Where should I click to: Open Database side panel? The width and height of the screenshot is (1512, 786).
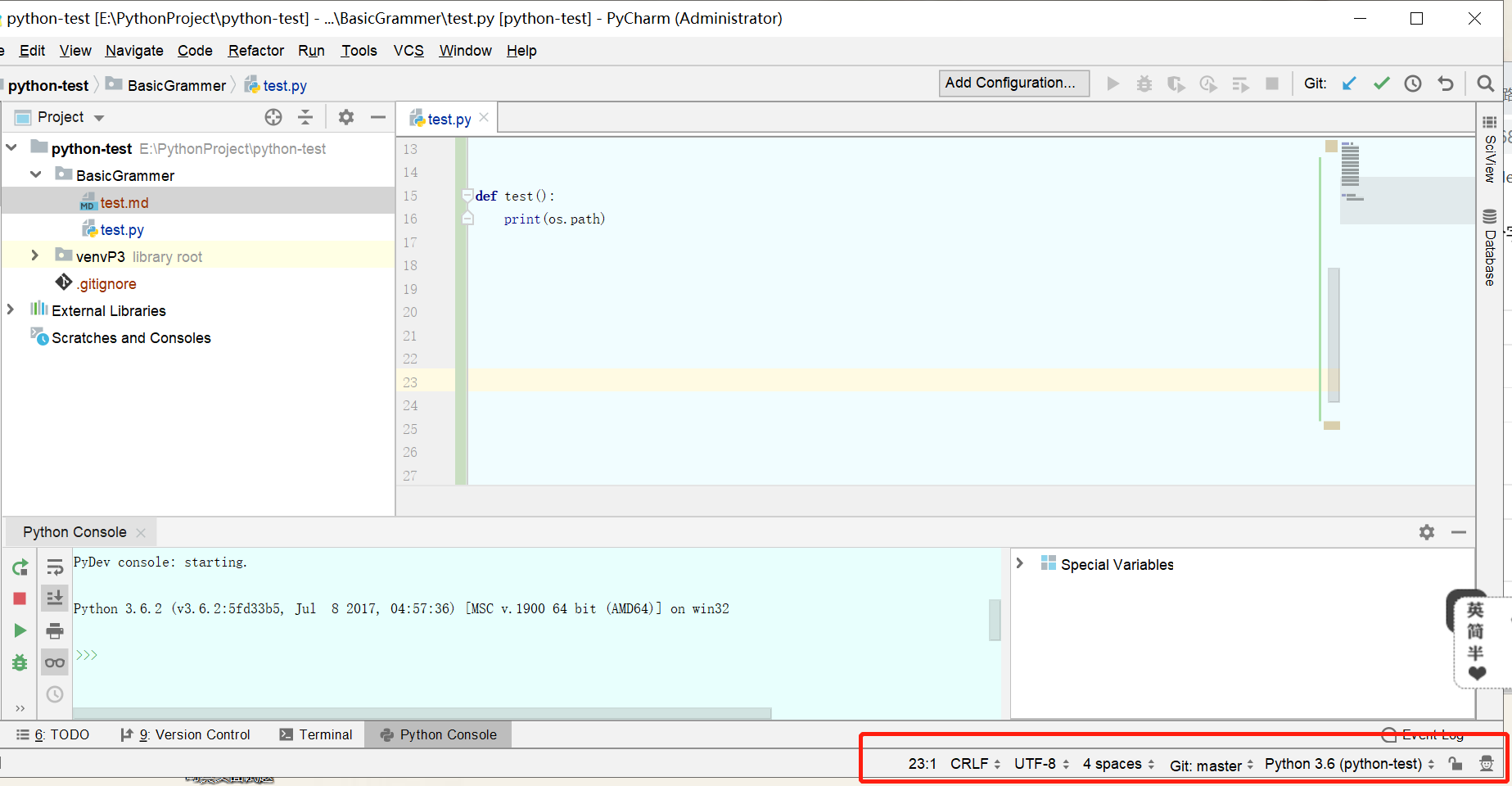(1490, 248)
